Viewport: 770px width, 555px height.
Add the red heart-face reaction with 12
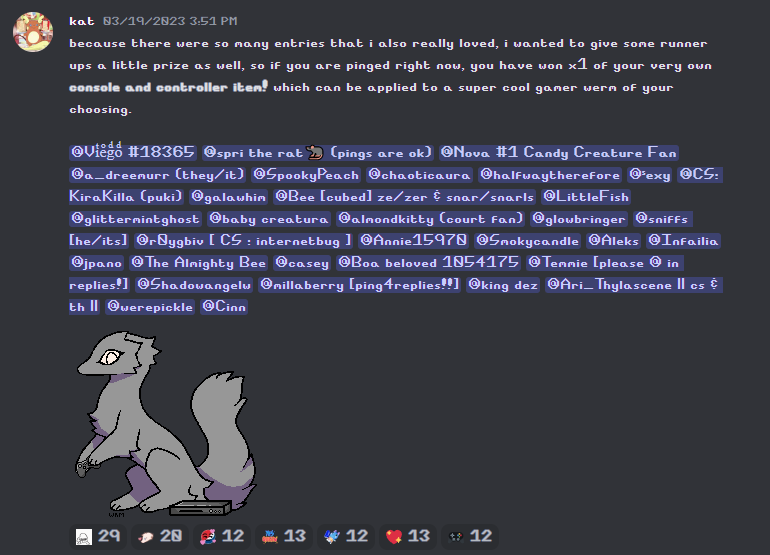(222, 536)
